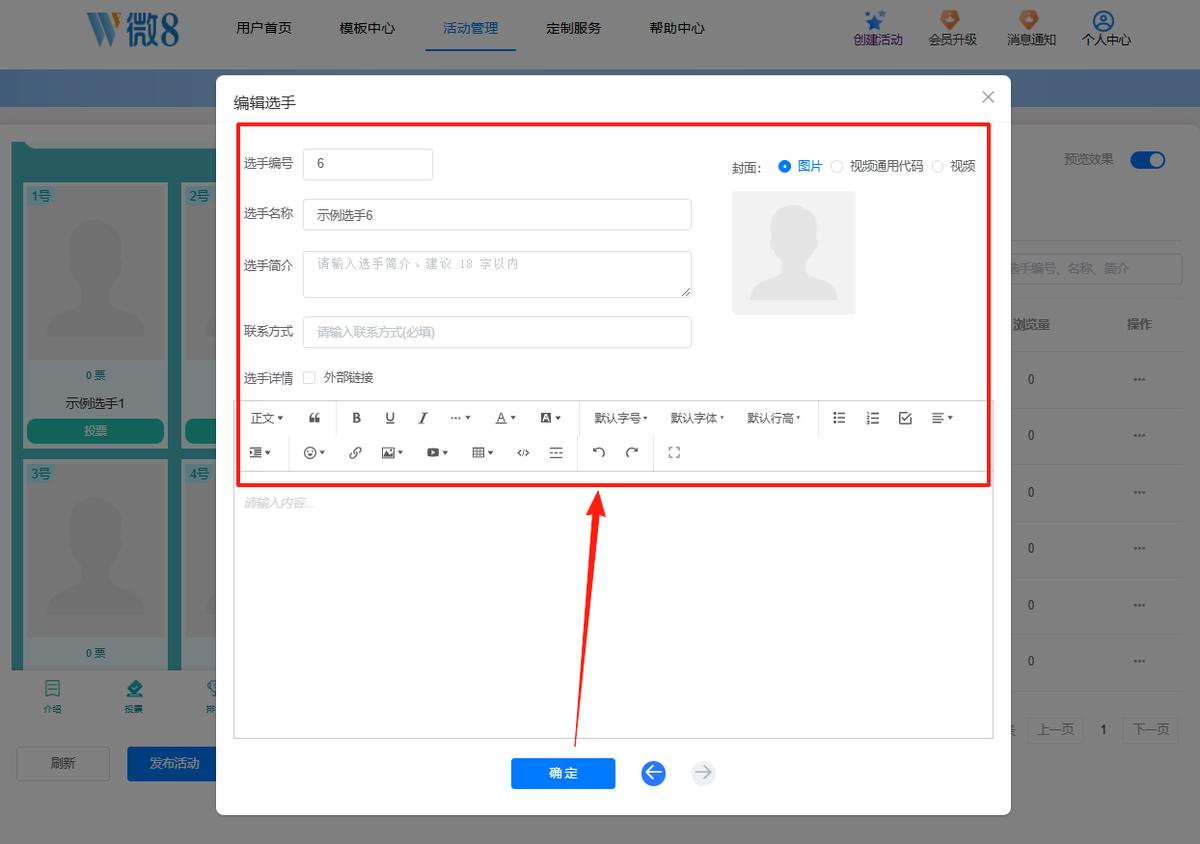The image size is (1200, 844).
Task: Select the 视频 cover option
Action: [953, 166]
